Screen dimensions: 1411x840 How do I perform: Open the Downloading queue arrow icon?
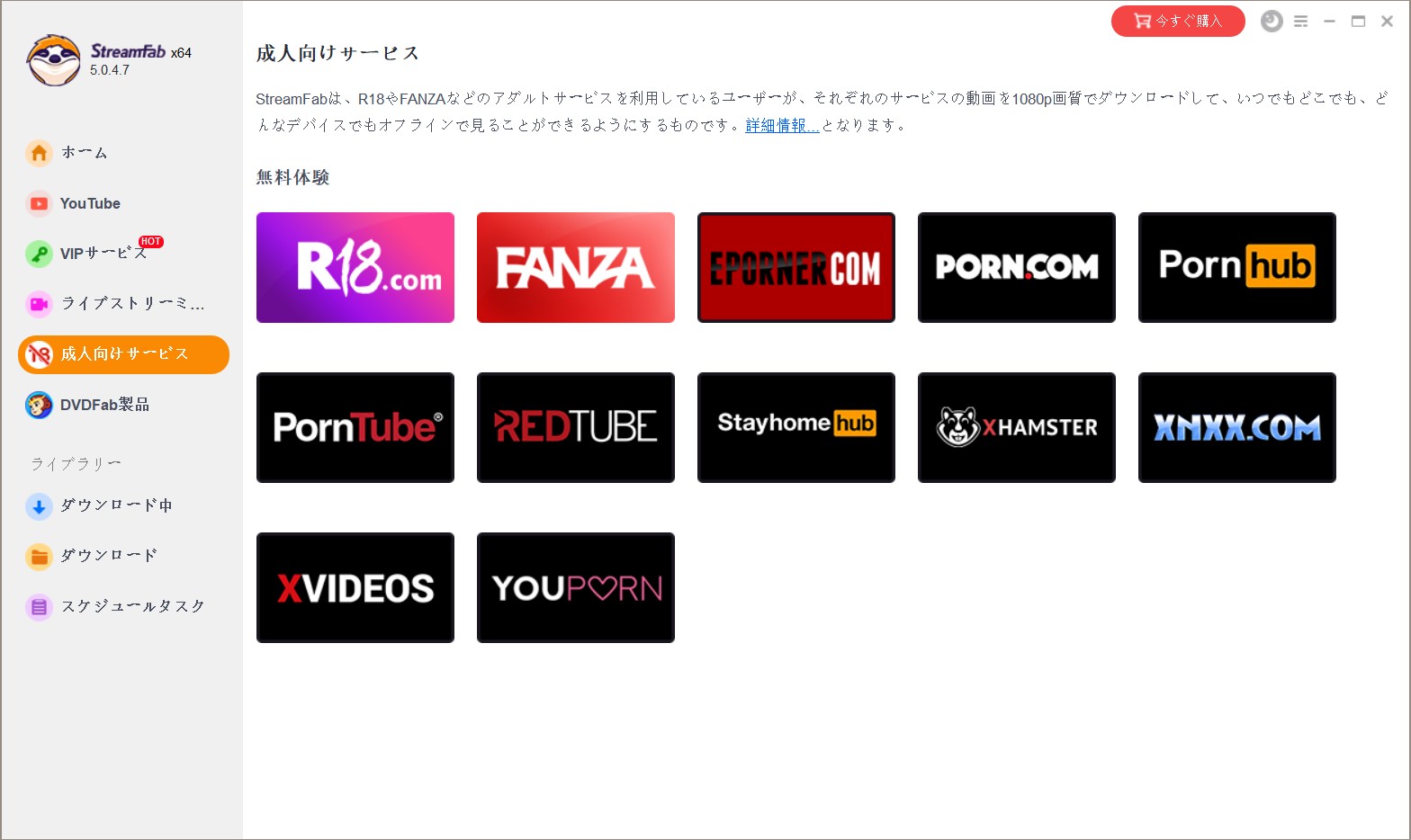[39, 506]
